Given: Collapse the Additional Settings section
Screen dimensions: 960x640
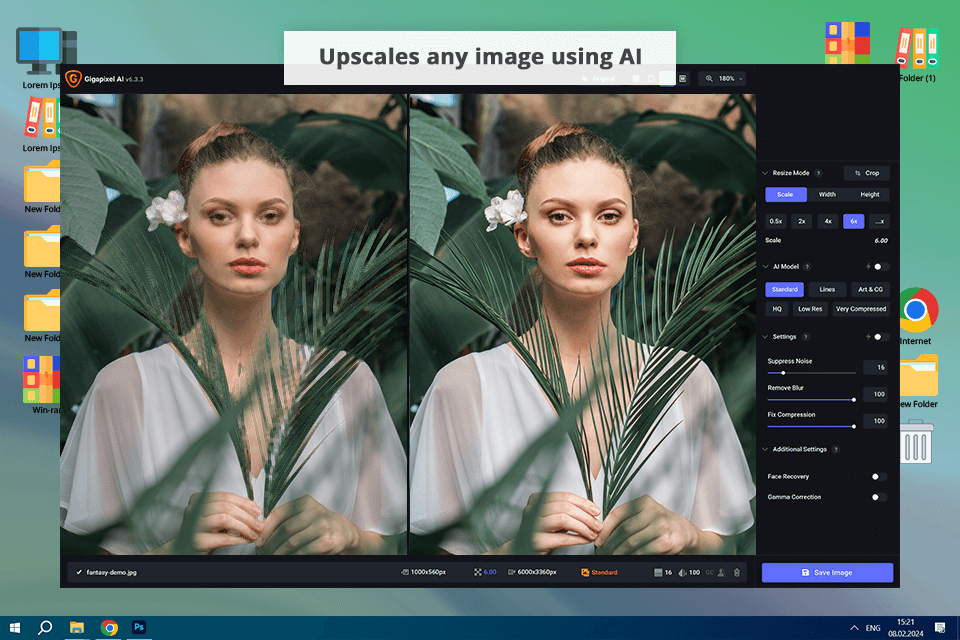Looking at the screenshot, I should tap(765, 450).
